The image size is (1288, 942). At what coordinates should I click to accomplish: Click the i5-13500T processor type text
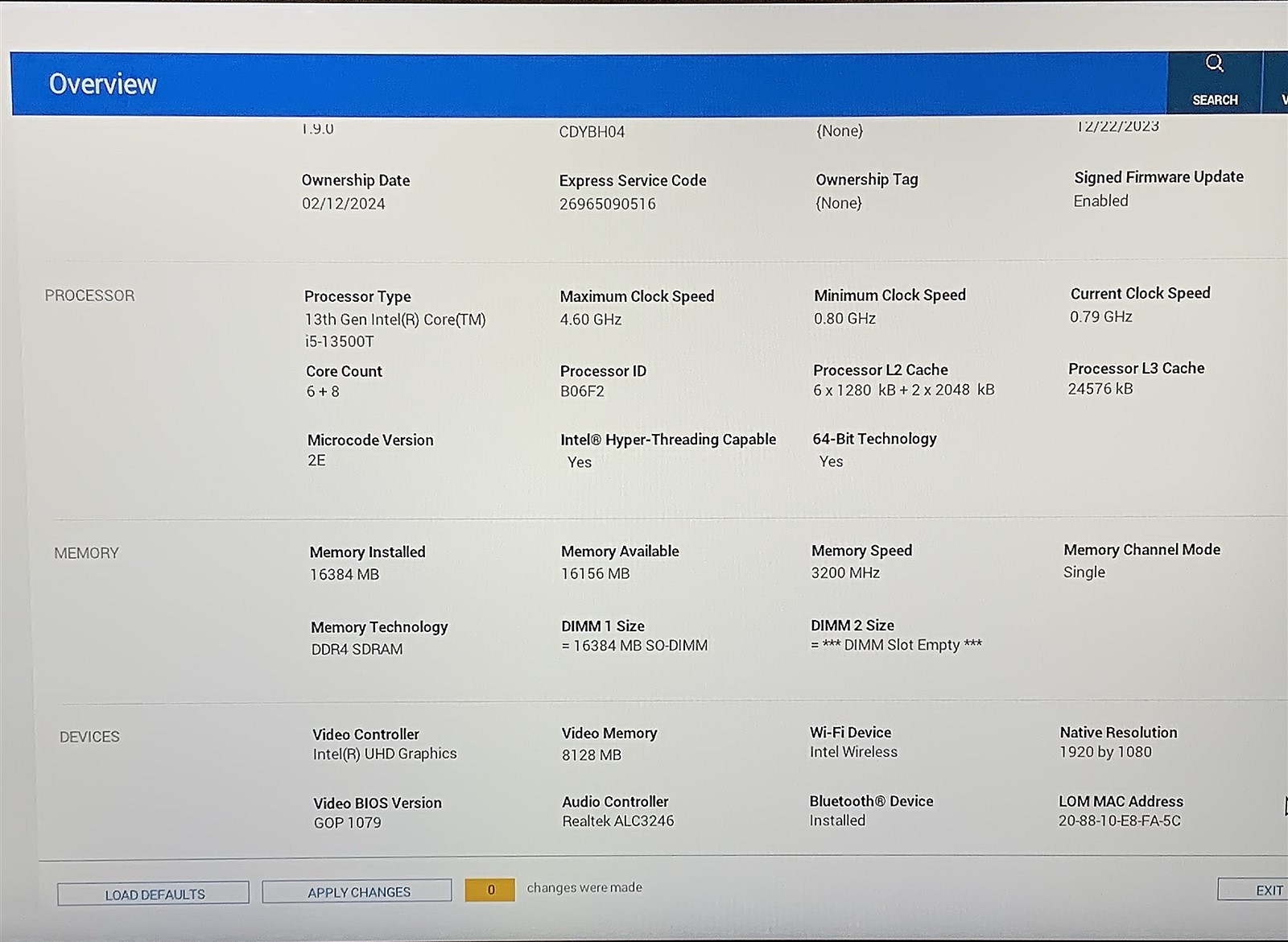pos(339,341)
